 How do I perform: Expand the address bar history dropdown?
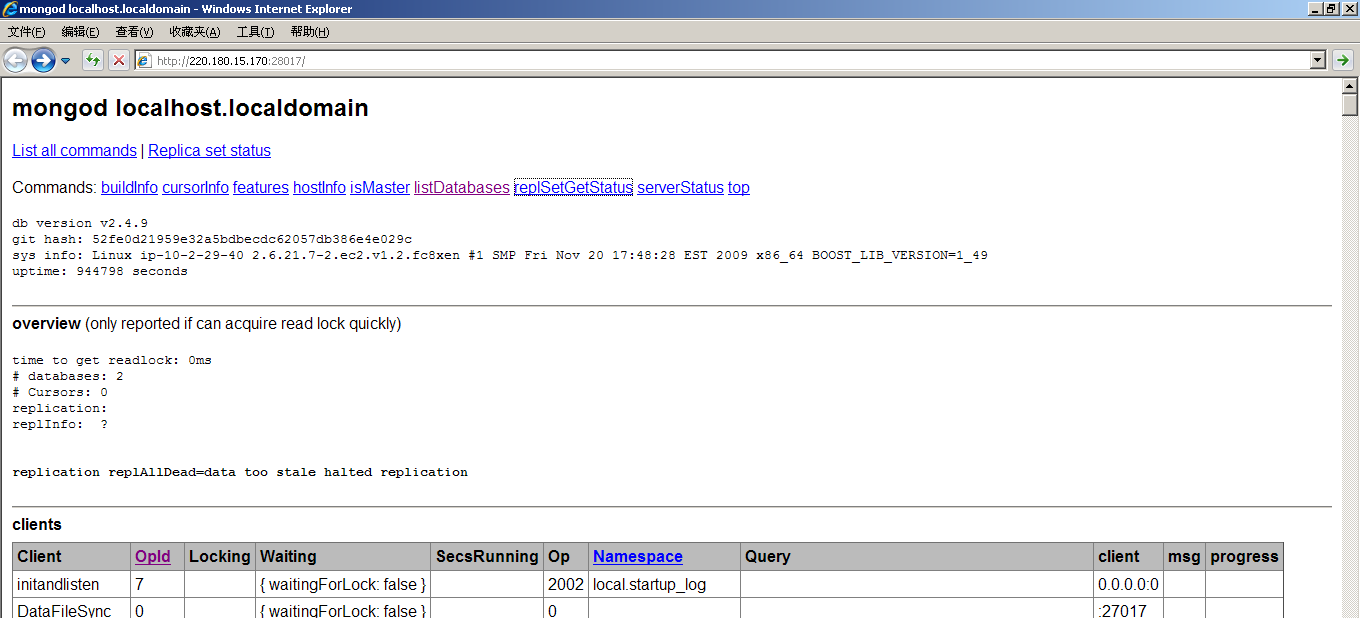click(1317, 61)
